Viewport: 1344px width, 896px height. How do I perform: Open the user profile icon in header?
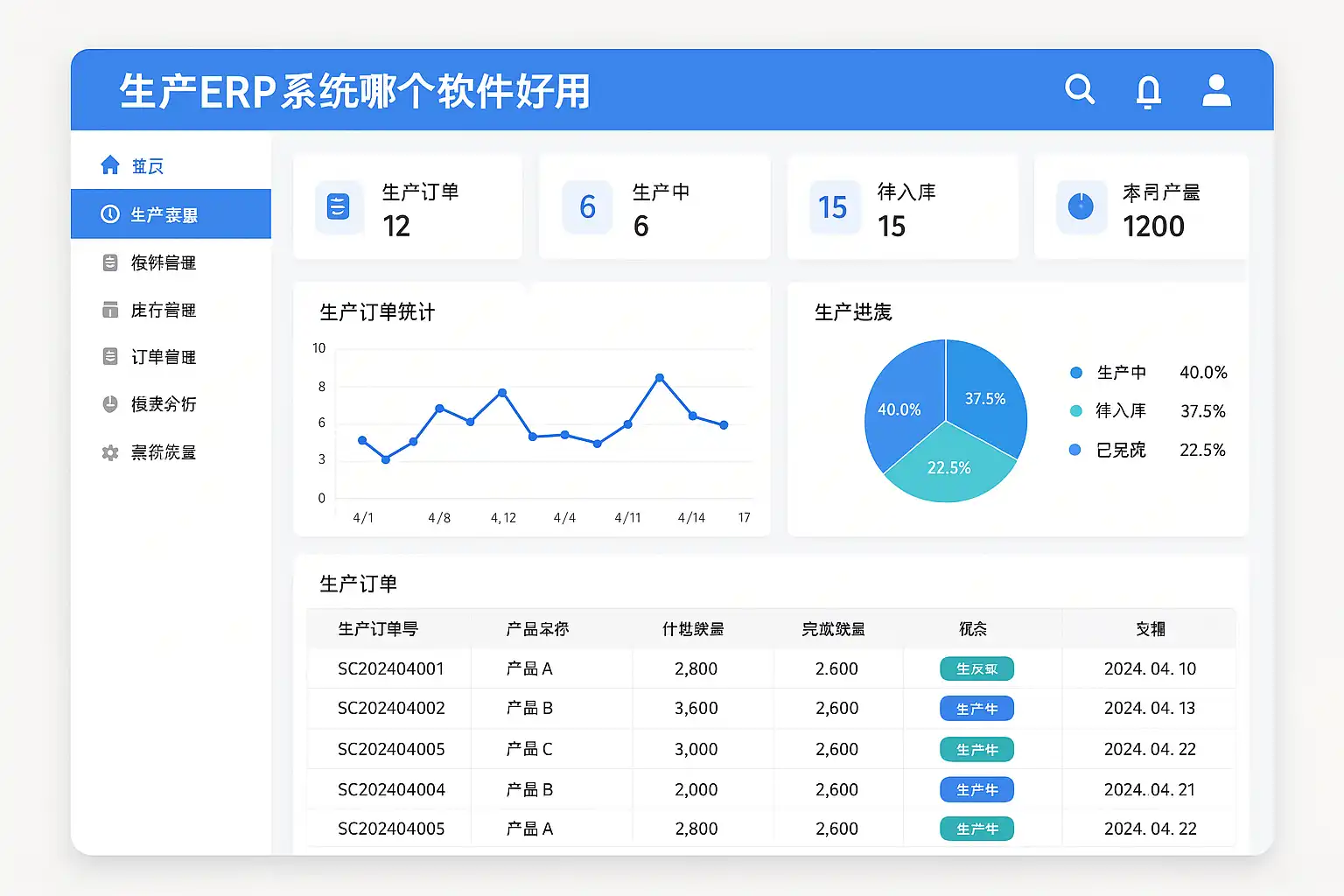tap(1216, 90)
